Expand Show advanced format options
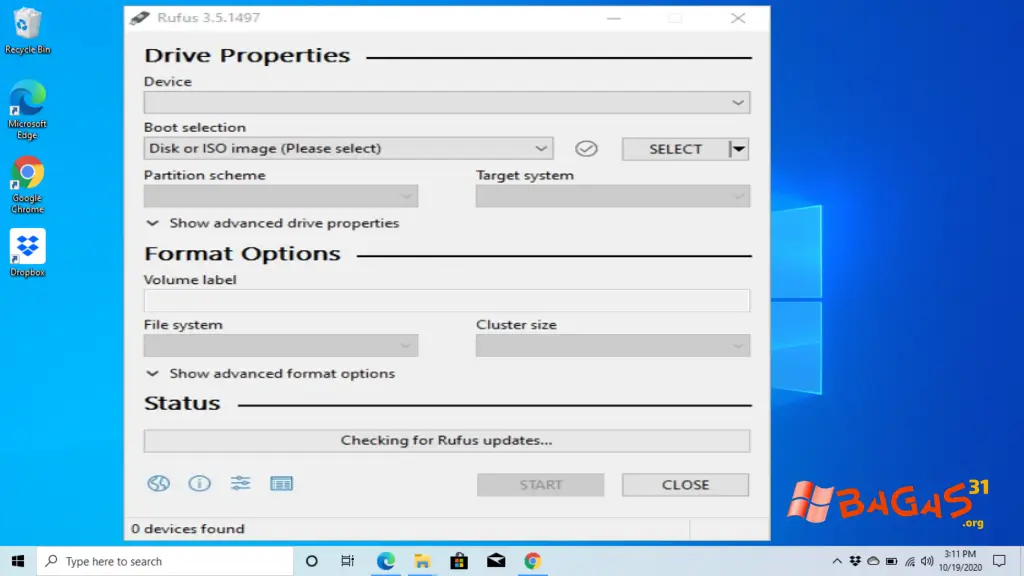The height and width of the screenshot is (576, 1024). tap(270, 374)
